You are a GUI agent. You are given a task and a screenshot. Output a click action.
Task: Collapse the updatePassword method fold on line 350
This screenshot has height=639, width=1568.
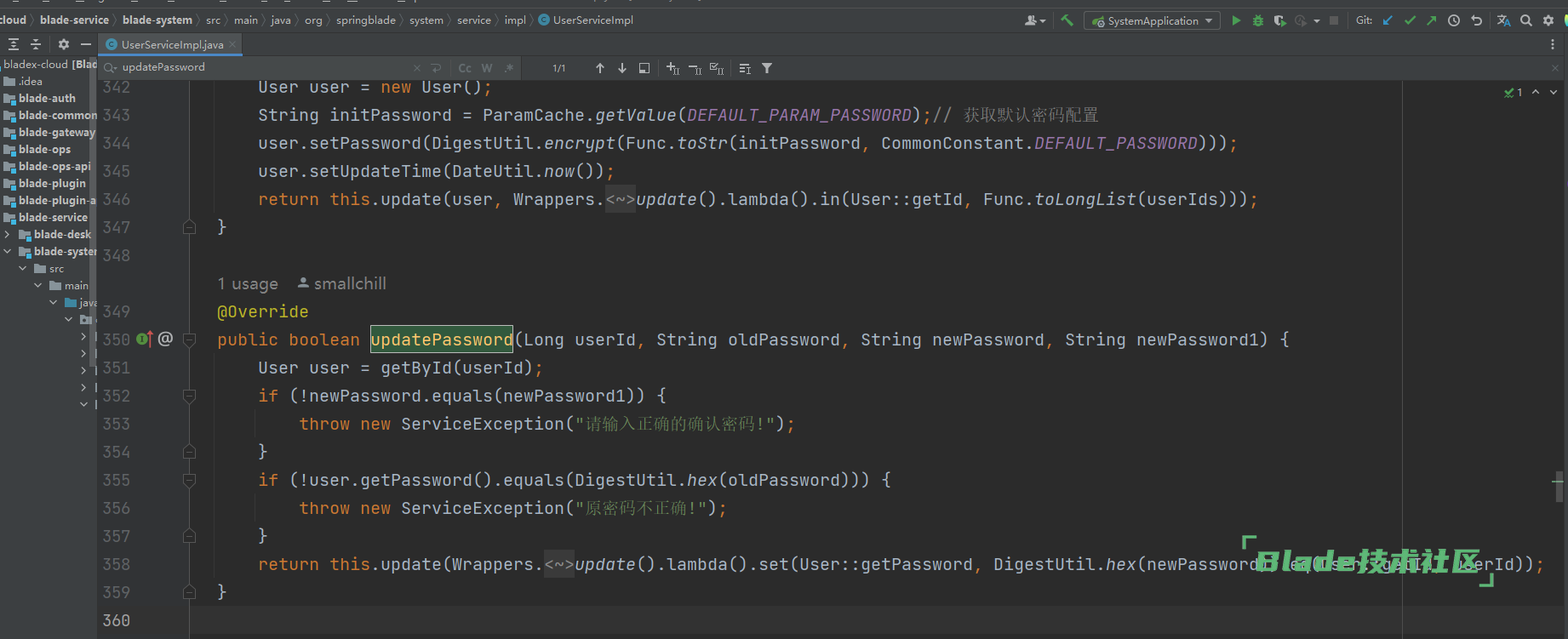[190, 339]
